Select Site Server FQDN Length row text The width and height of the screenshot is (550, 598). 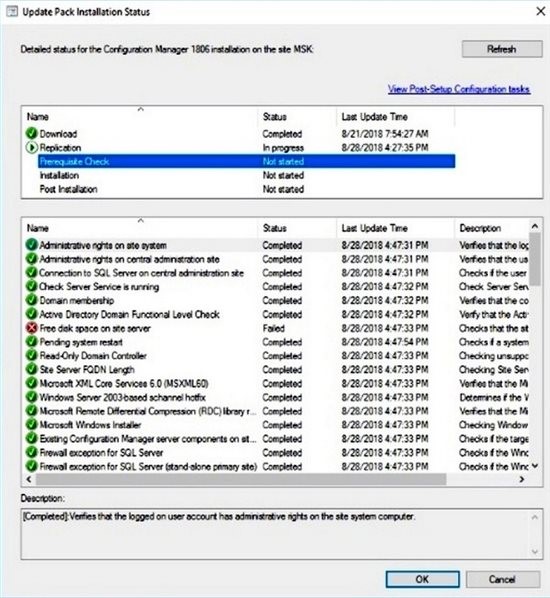[x=87, y=370]
